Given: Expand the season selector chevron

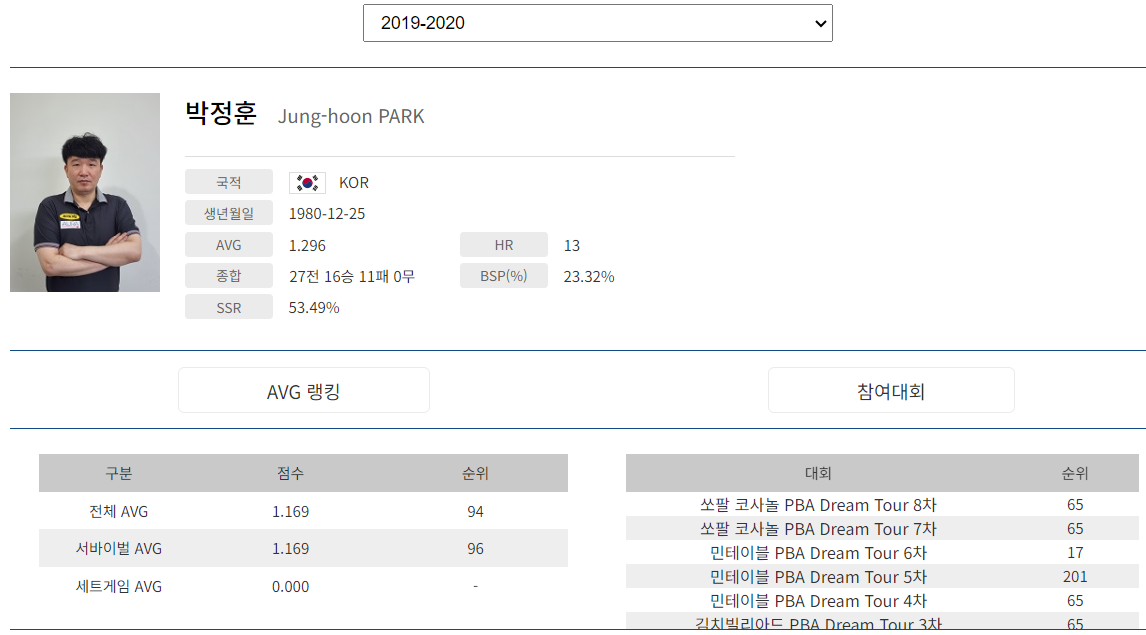Looking at the screenshot, I should click(x=818, y=22).
